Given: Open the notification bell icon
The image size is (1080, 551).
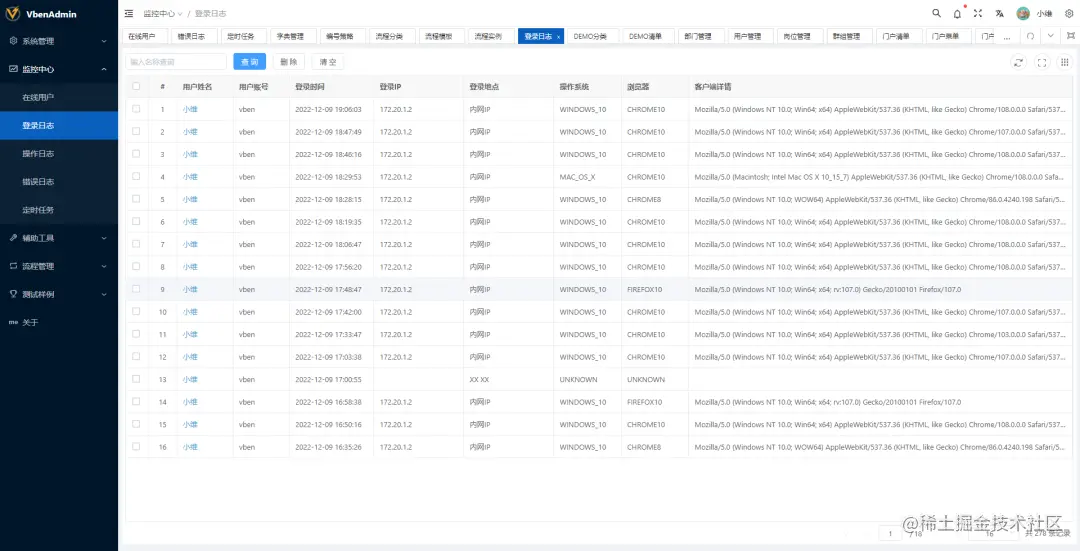Looking at the screenshot, I should point(957,14).
